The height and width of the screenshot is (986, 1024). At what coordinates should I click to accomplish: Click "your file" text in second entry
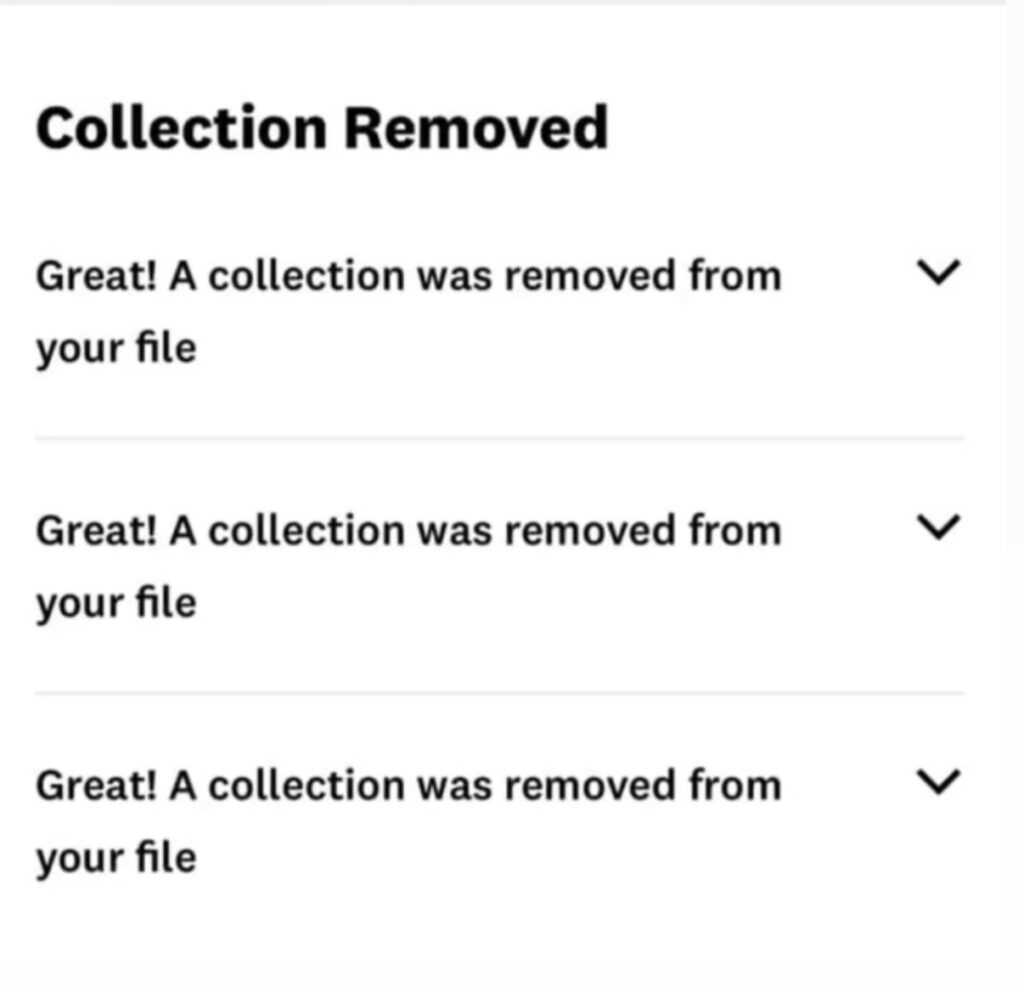click(x=116, y=603)
